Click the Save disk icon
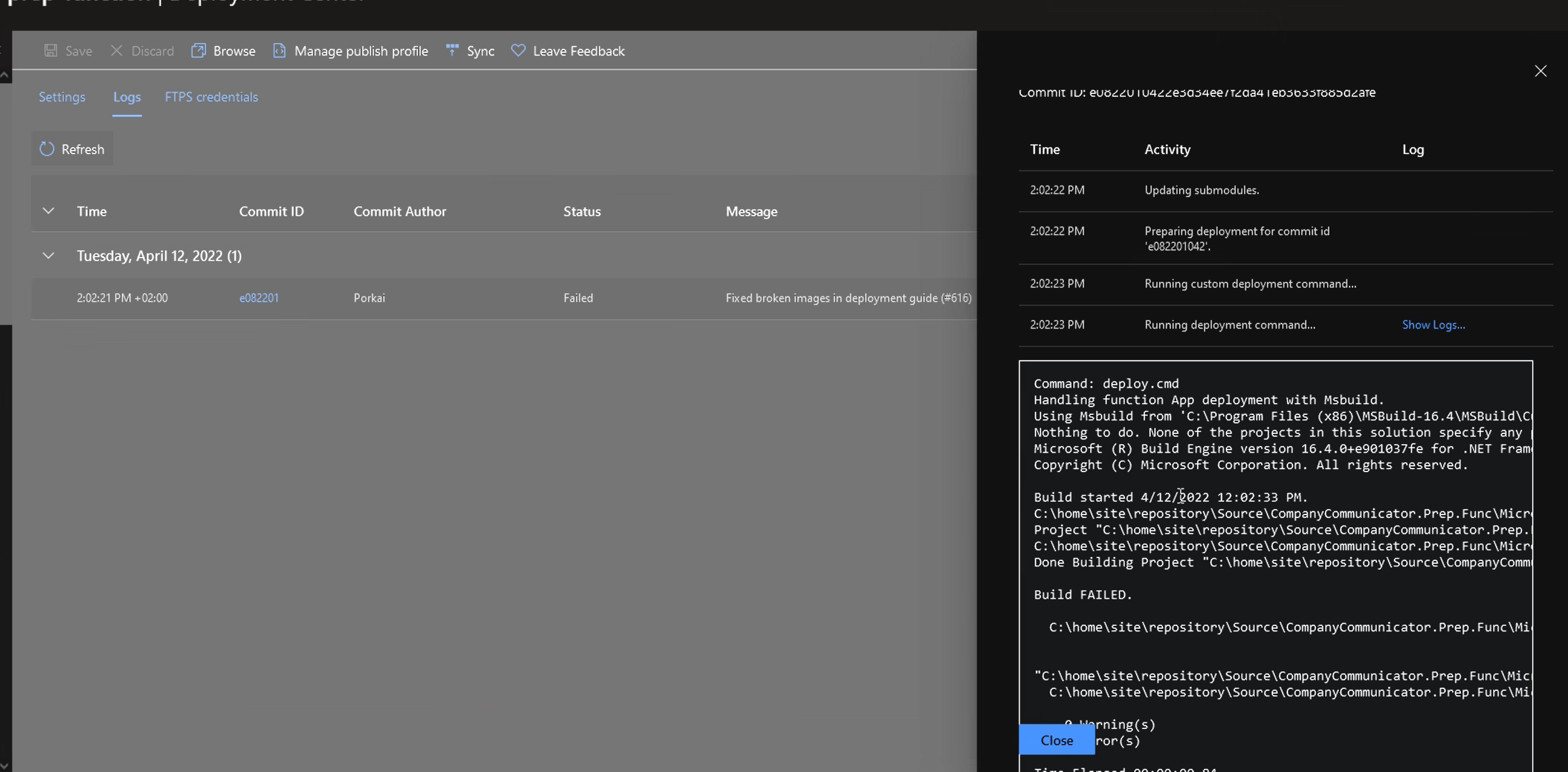Image resolution: width=1568 pixels, height=772 pixels. (50, 50)
